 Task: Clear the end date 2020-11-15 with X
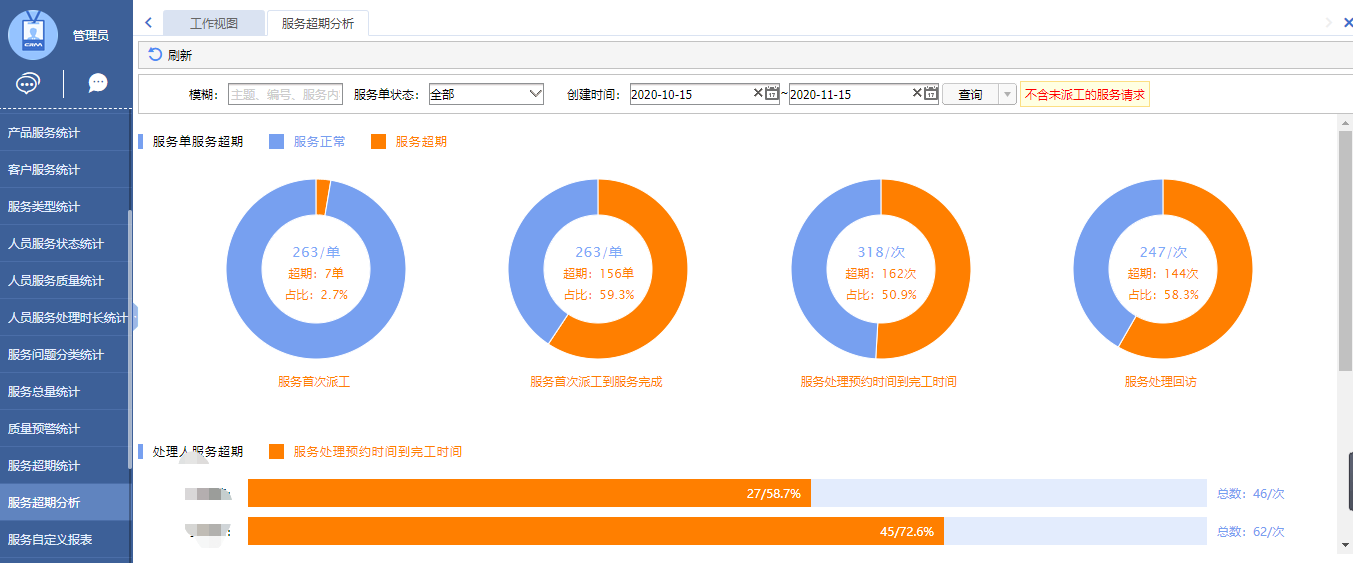[x=917, y=94]
